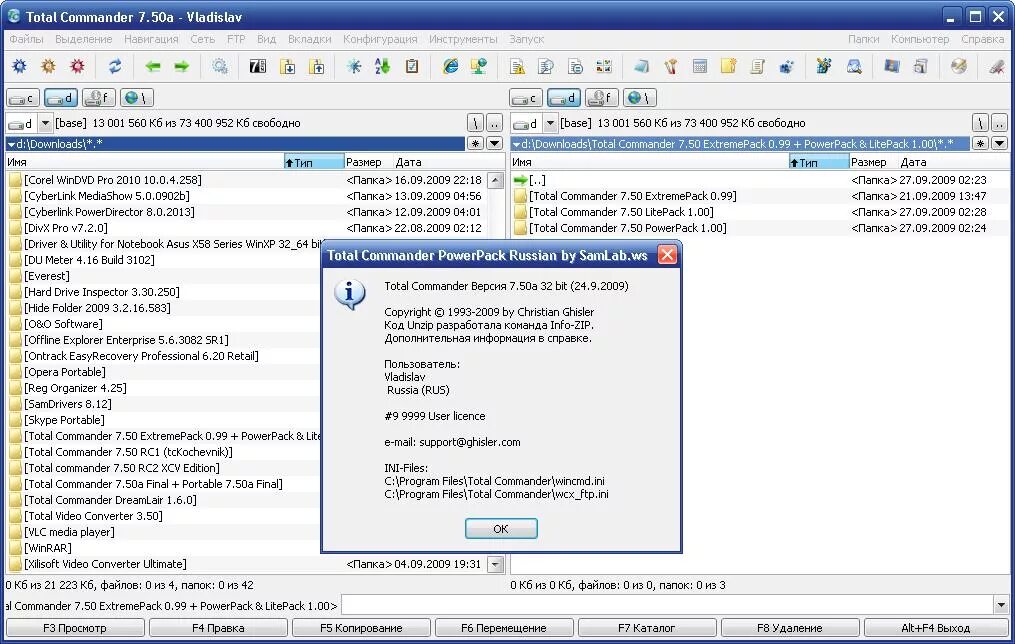Click the command line input field
The height and width of the screenshot is (644, 1015).
(x=667, y=606)
